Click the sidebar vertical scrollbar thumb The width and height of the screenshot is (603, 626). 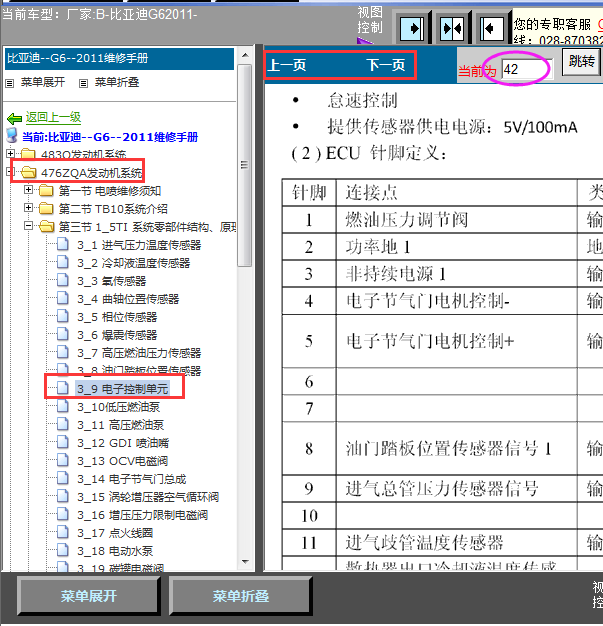pos(244,165)
